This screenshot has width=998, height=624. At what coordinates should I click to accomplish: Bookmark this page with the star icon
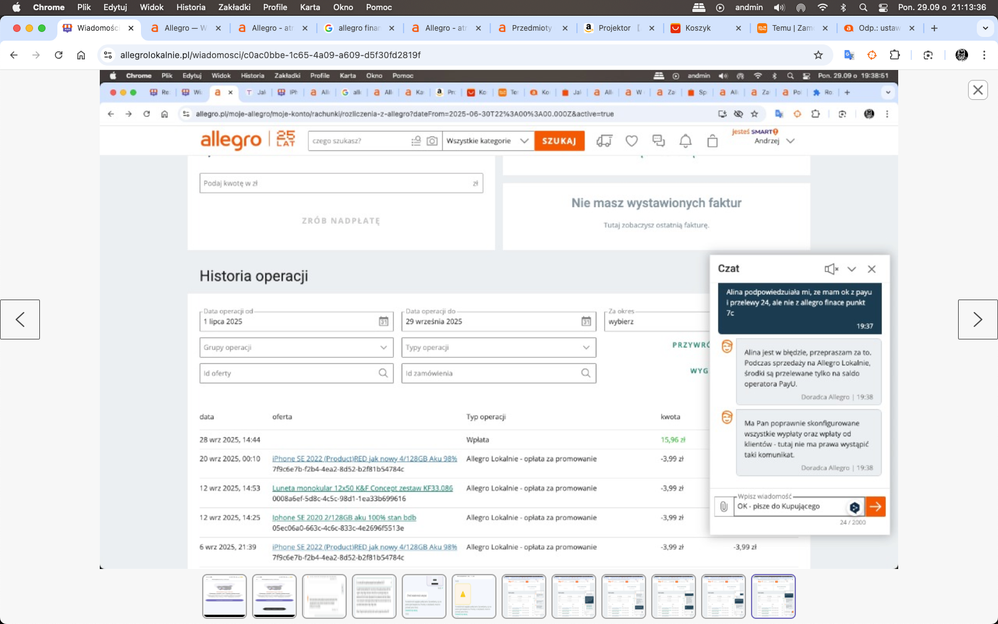click(x=819, y=55)
